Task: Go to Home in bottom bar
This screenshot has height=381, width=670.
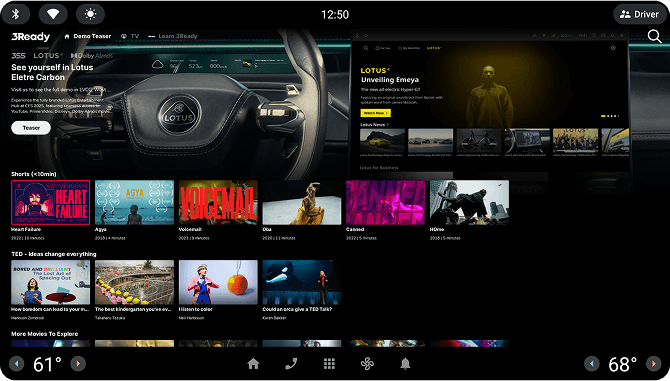Action: (253, 364)
